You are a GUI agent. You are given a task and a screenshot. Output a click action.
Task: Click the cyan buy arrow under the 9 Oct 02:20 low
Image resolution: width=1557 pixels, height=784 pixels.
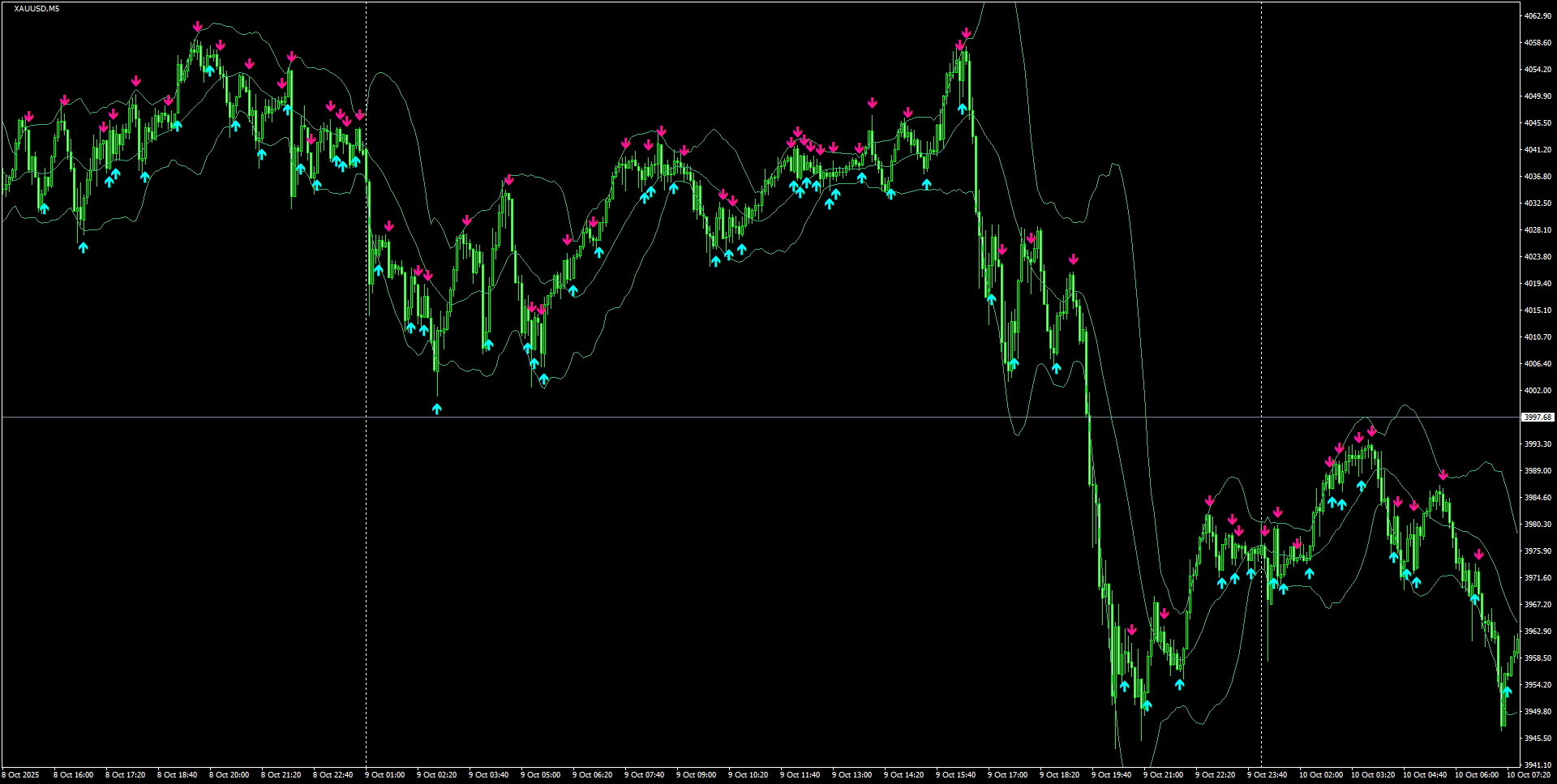point(437,409)
